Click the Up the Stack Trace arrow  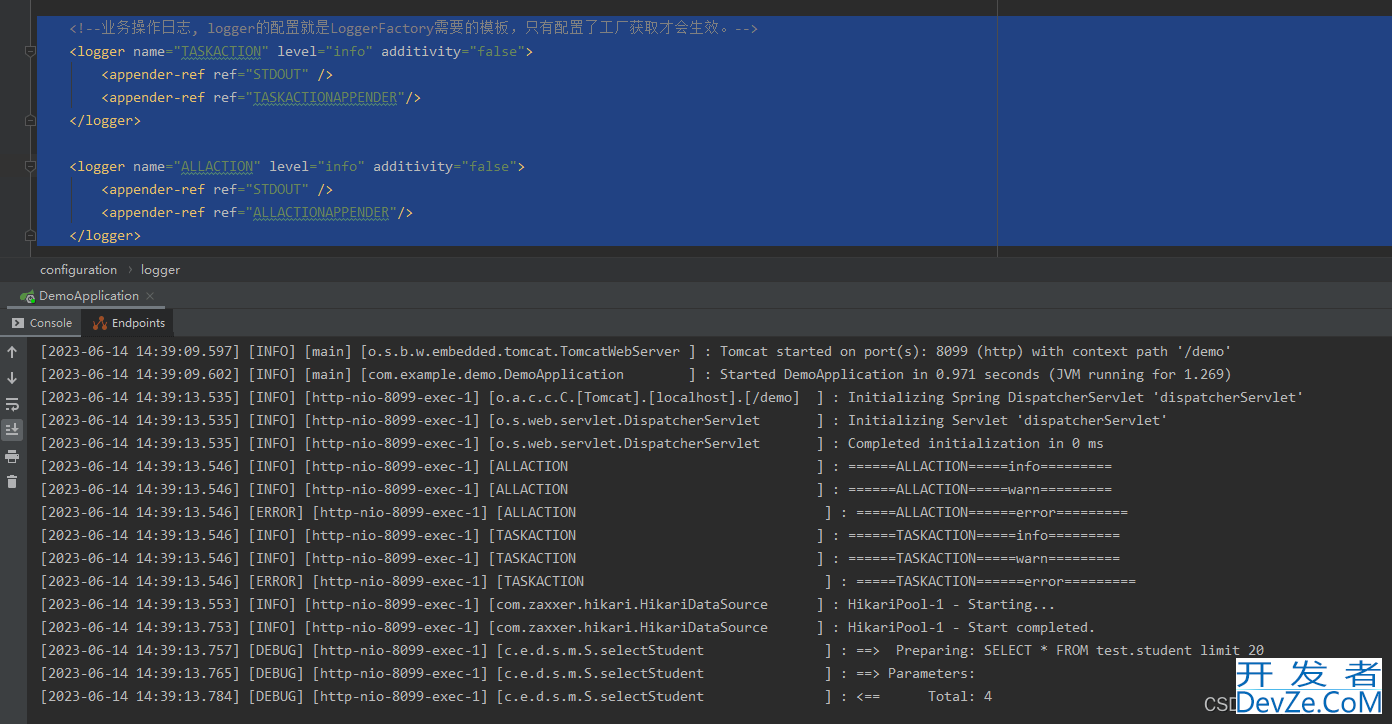[x=12, y=352]
